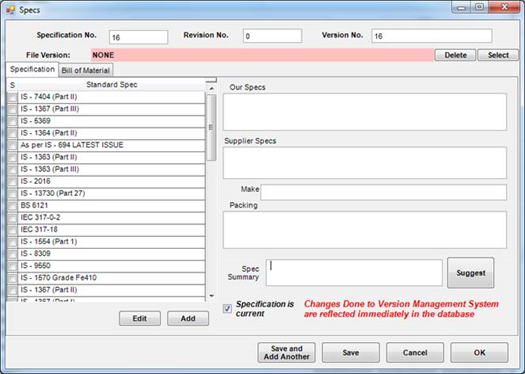Select checkbox for IS - 1364 (Part II)
Viewport: 525px width, 374px height.
pos(12,134)
